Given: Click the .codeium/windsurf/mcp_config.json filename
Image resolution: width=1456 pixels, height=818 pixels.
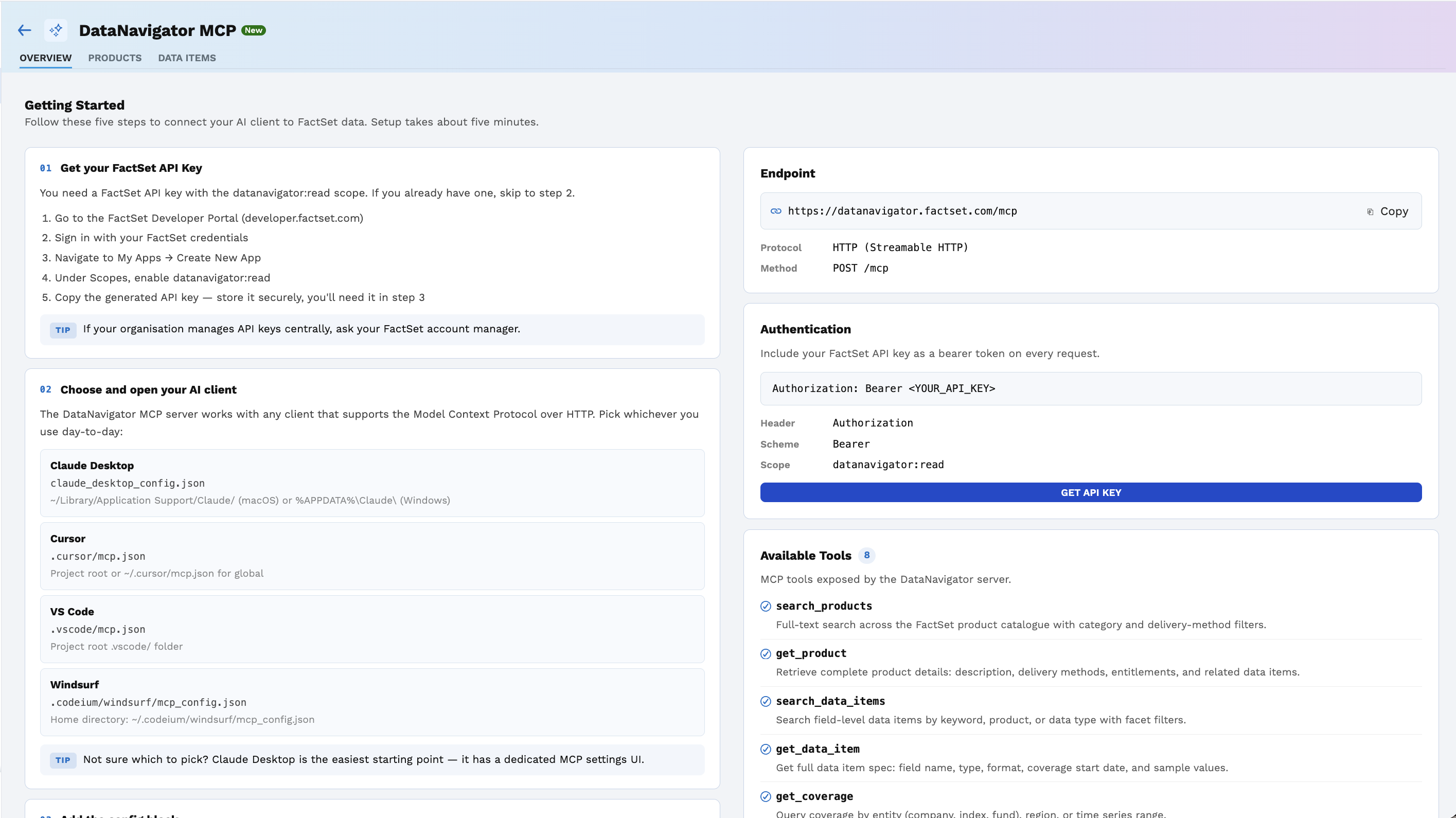Looking at the screenshot, I should tap(148, 702).
